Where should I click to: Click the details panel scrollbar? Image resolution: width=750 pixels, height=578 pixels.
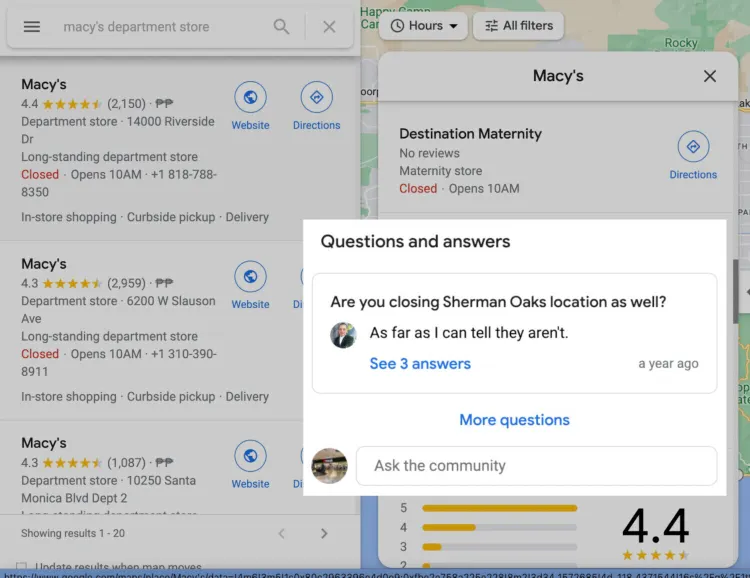click(735, 291)
